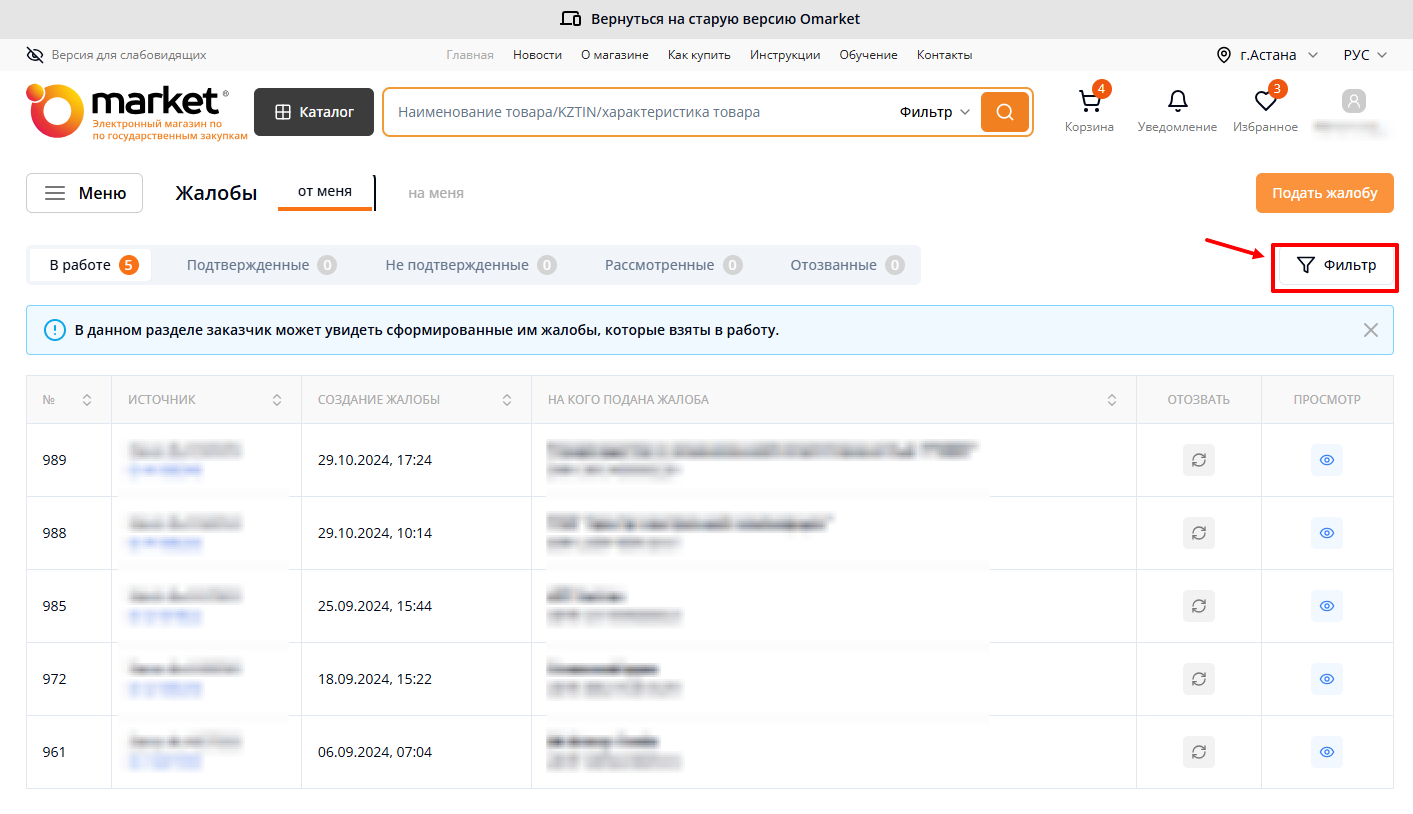View complaint 988 via eye icon

[1326, 533]
